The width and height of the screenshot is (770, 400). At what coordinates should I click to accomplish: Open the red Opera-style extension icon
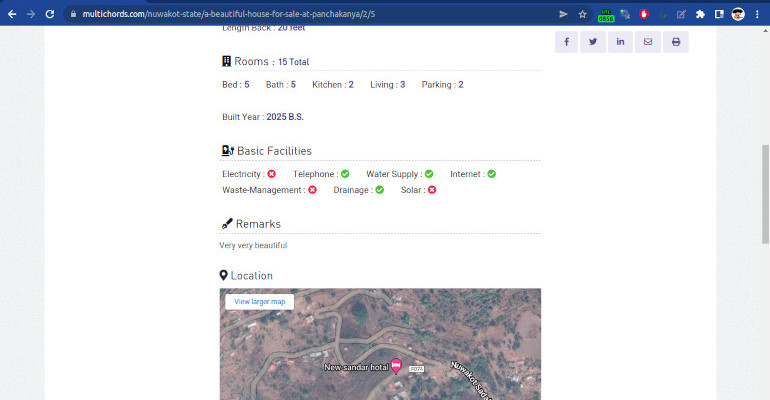tap(644, 14)
